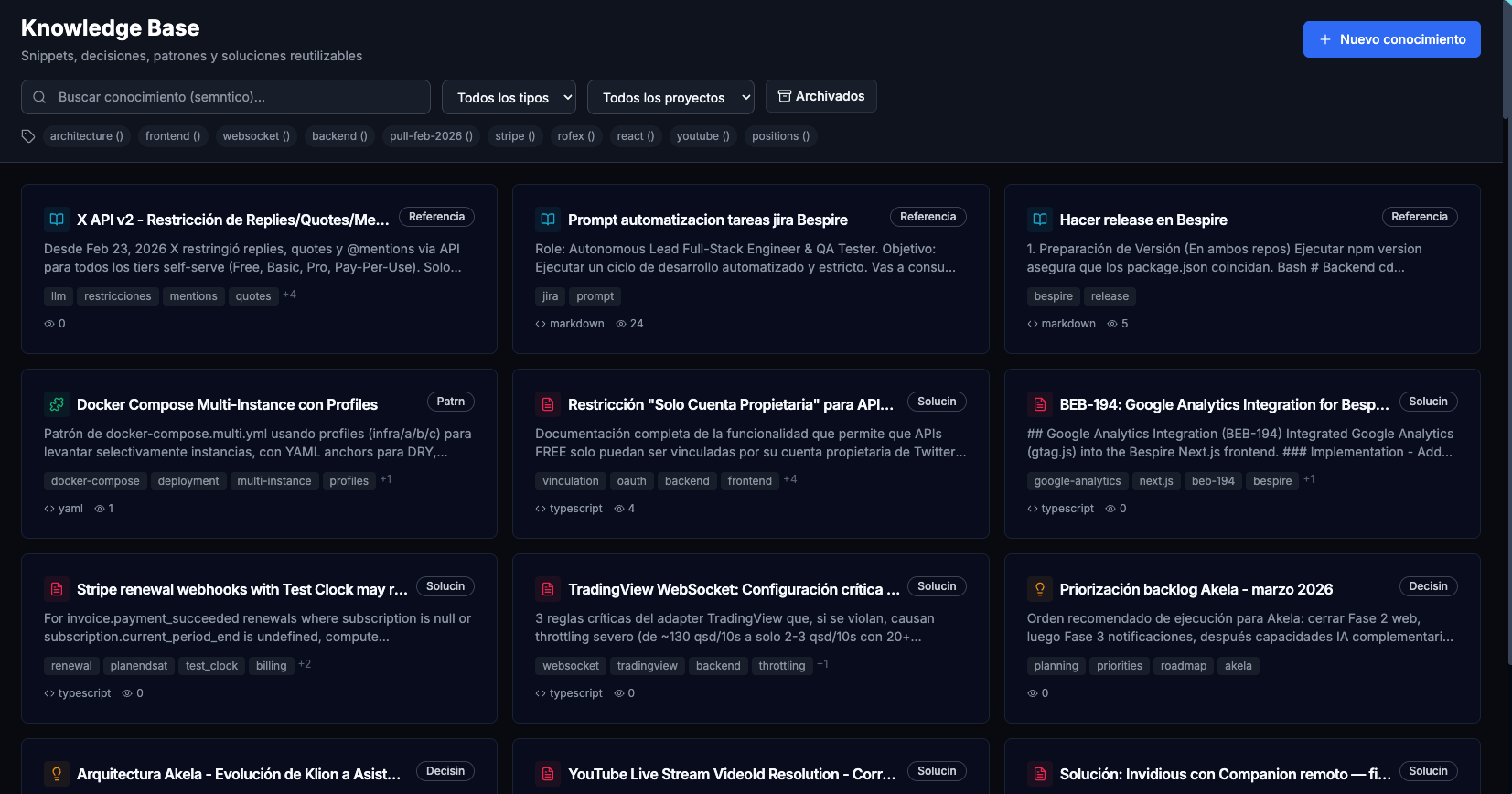Image resolution: width=1512 pixels, height=794 pixels.
Task: Click the roadmap tag on Priorización card
Action: coord(1183,666)
